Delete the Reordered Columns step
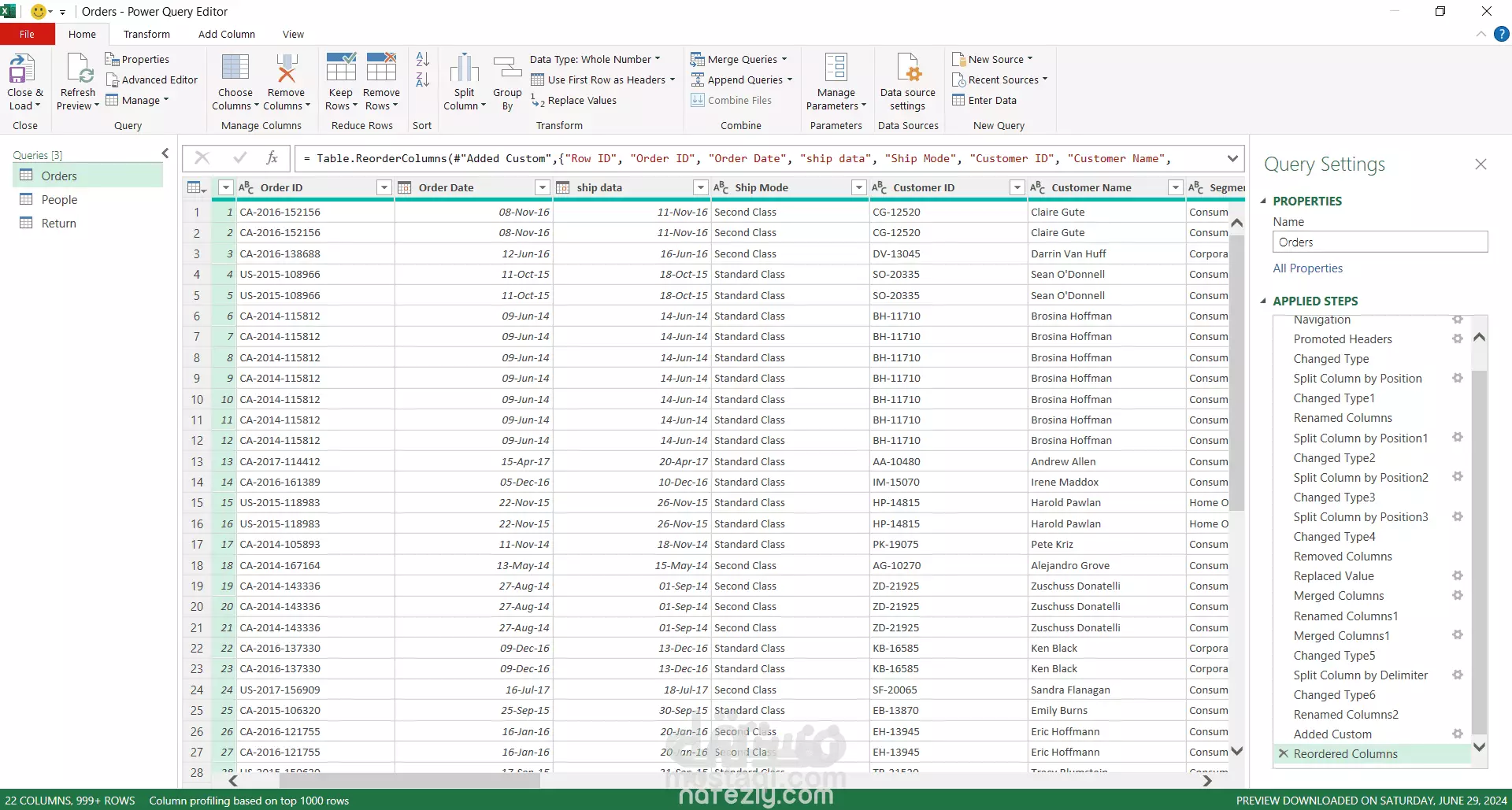Viewport: 1512px width, 810px height. point(1283,753)
